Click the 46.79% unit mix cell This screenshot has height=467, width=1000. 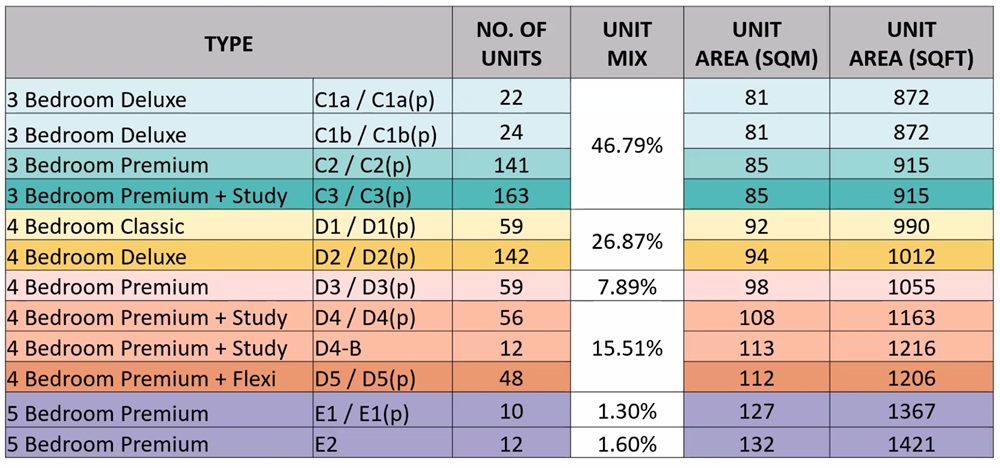(x=627, y=146)
